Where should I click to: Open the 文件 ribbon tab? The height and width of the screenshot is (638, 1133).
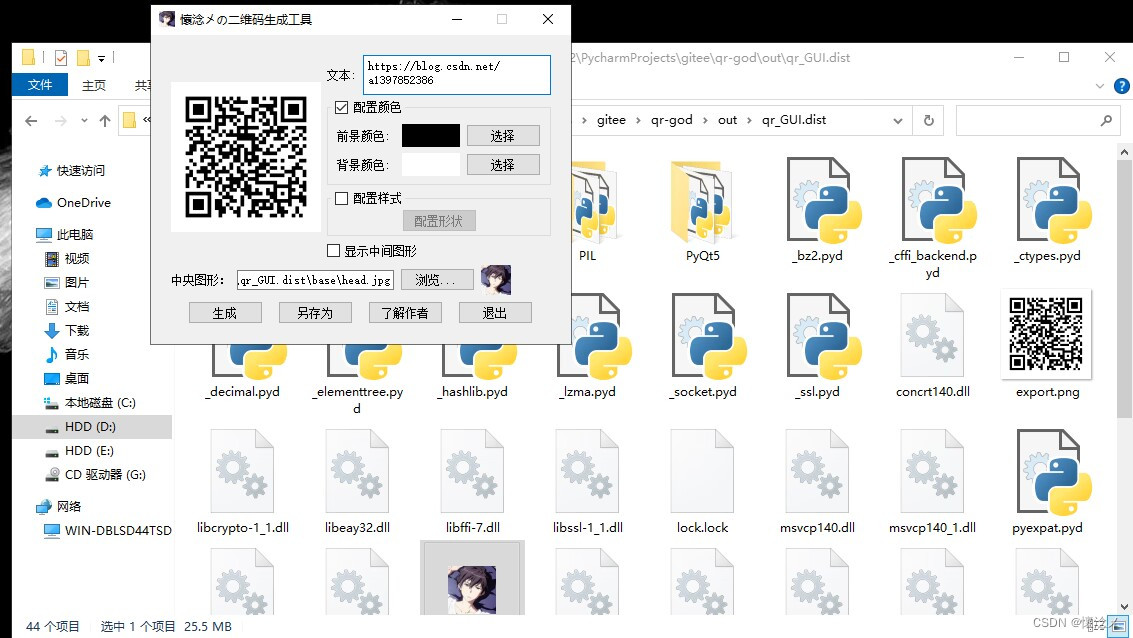coord(40,85)
